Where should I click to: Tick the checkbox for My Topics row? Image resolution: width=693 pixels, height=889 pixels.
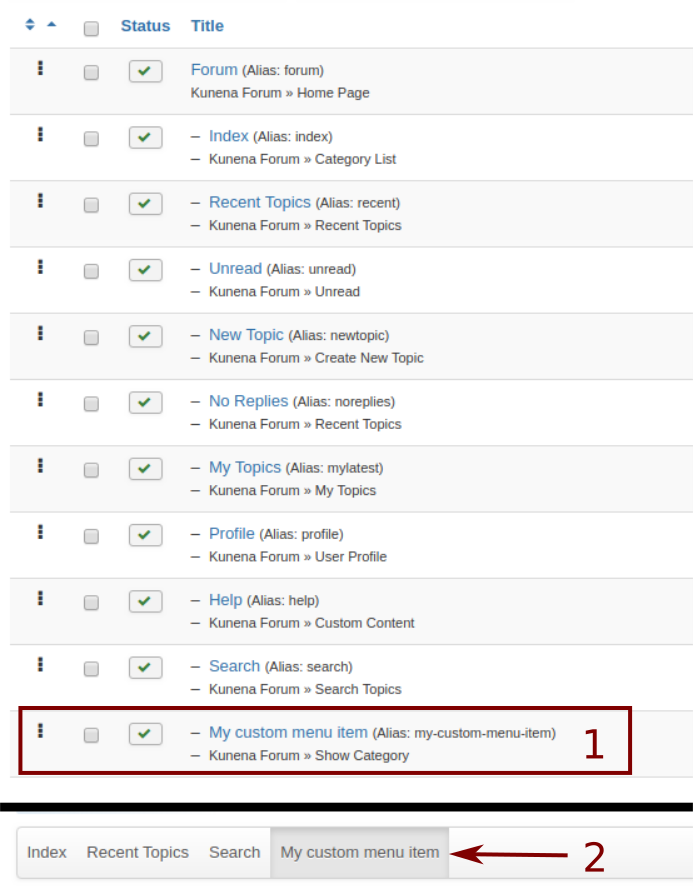pyautogui.click(x=91, y=470)
